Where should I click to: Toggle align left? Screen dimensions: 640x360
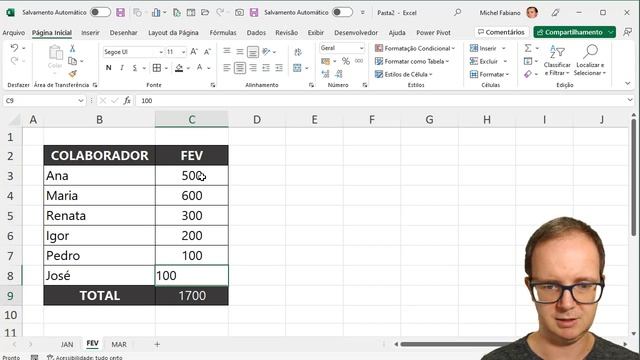click(227, 68)
